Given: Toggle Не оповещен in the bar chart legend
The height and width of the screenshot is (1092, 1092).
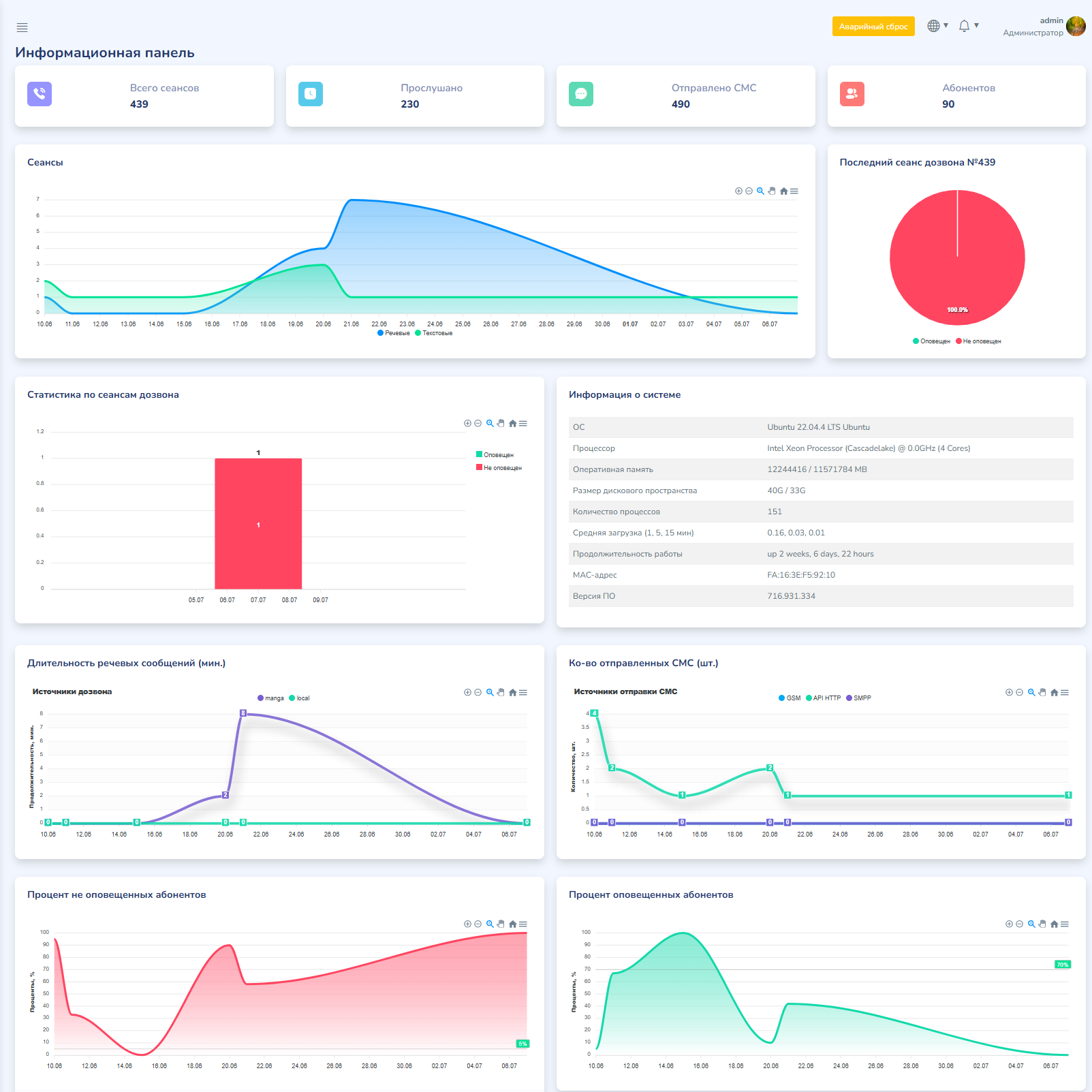Looking at the screenshot, I should click(499, 467).
